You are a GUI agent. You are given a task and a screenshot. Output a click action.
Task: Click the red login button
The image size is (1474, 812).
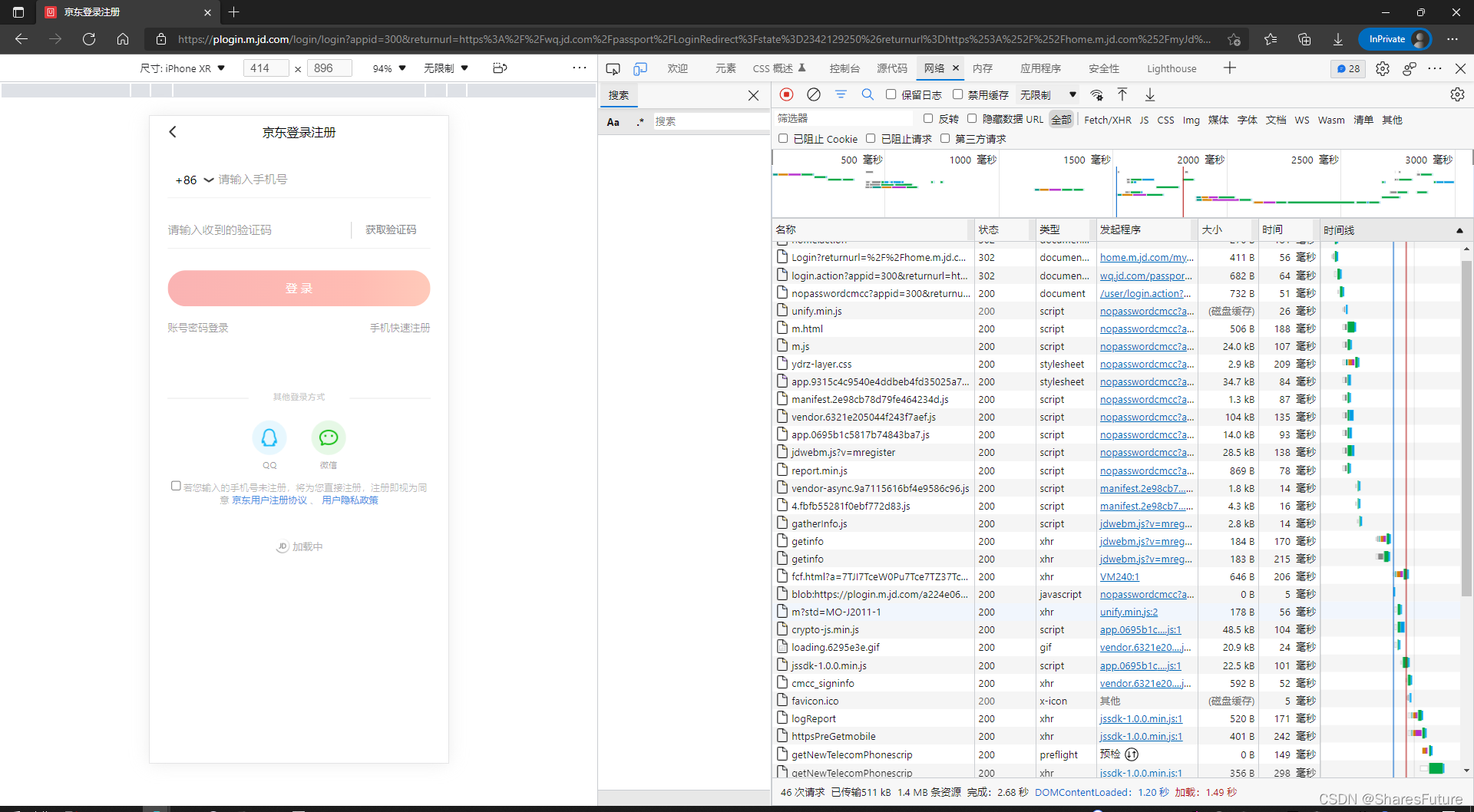coord(299,288)
